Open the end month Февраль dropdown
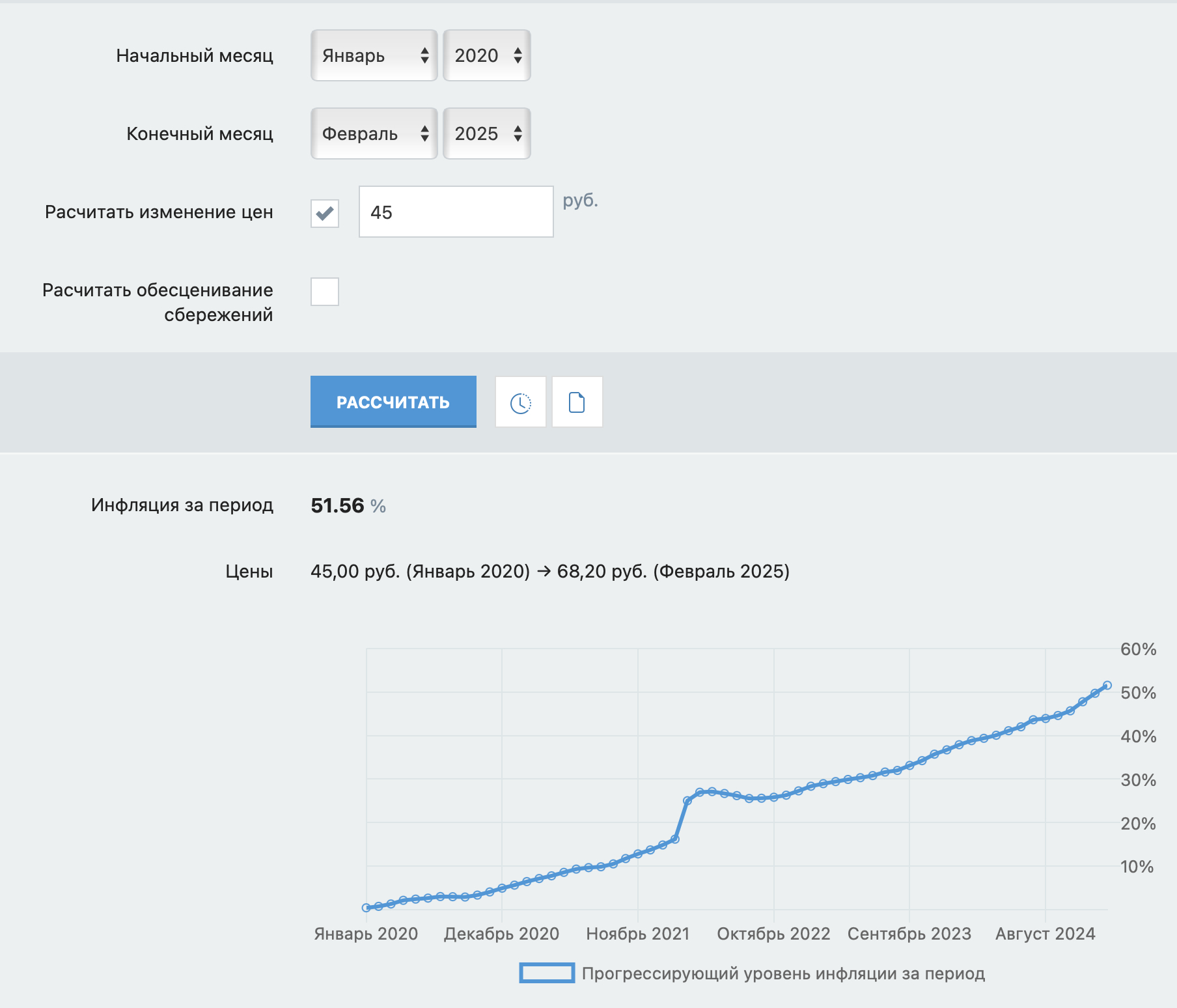The height and width of the screenshot is (1008, 1177). [x=374, y=134]
